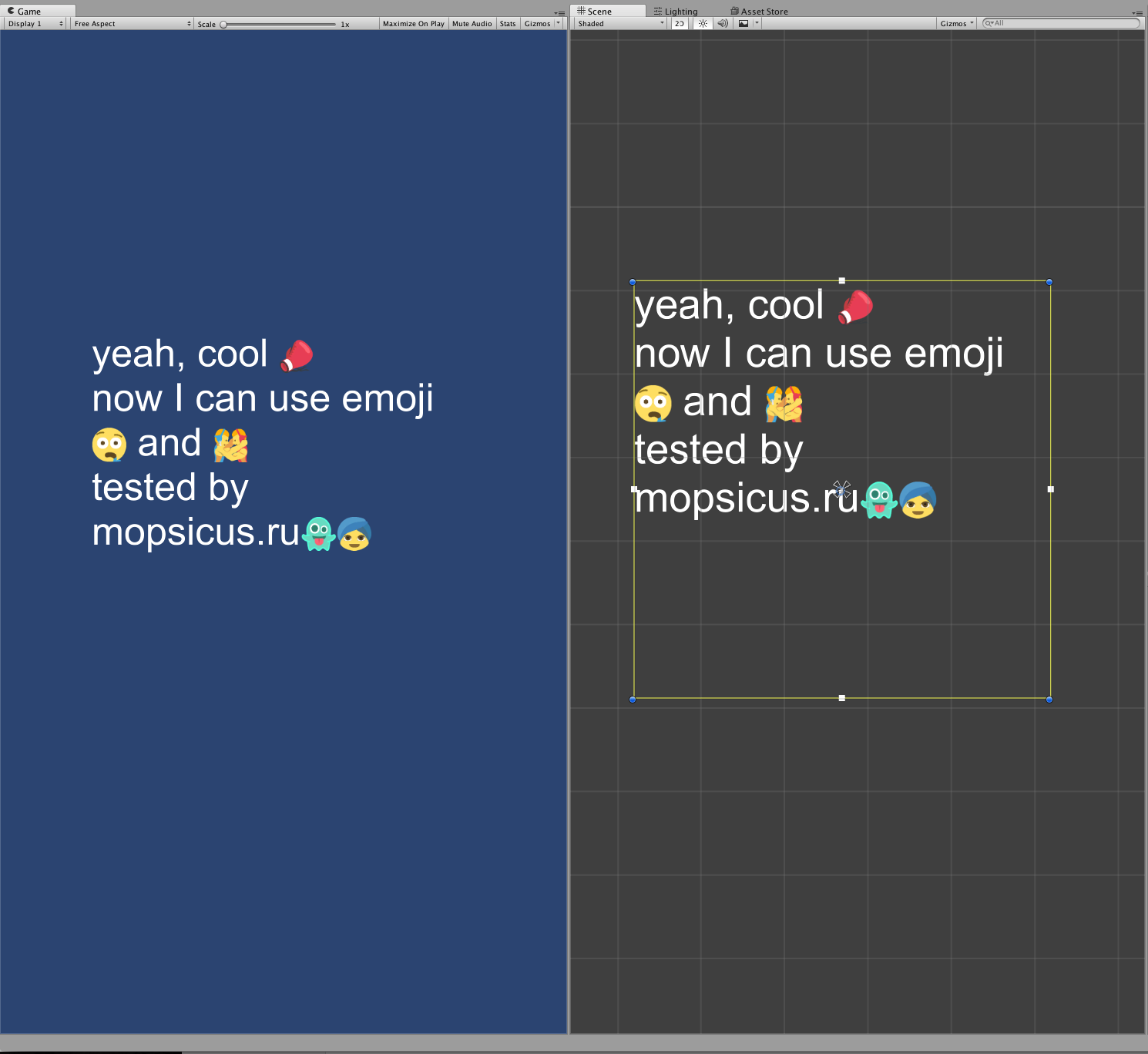The height and width of the screenshot is (1054, 1148).
Task: Open Scene view Gizmos menu
Action: 956,24
